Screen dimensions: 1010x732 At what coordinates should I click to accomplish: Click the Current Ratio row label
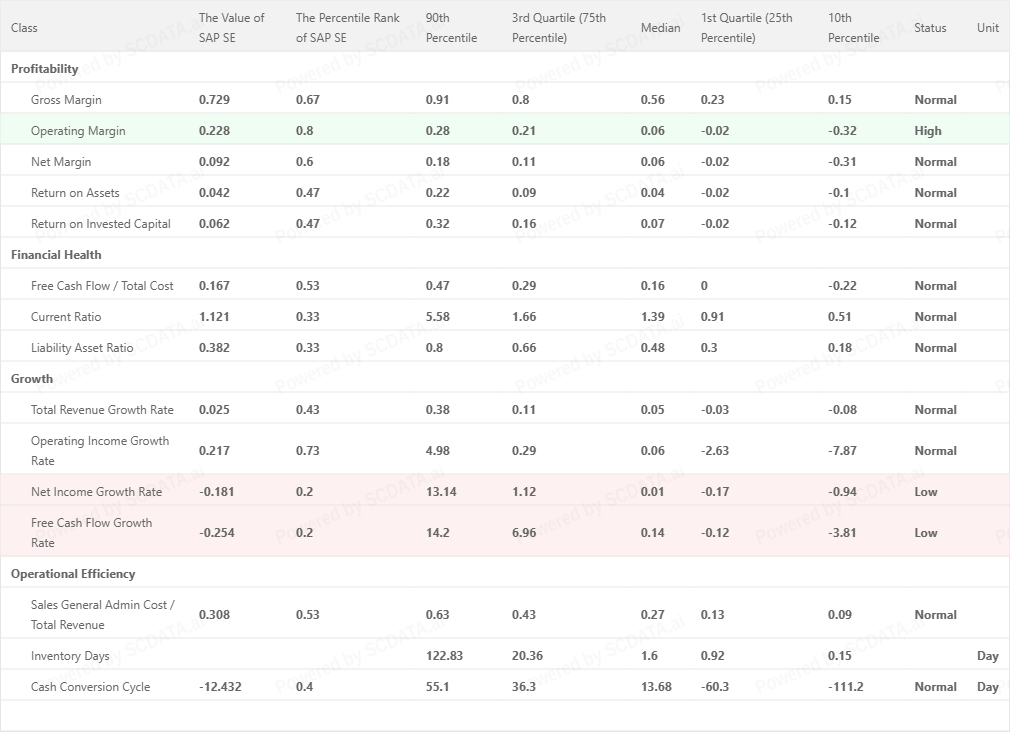click(x=66, y=317)
